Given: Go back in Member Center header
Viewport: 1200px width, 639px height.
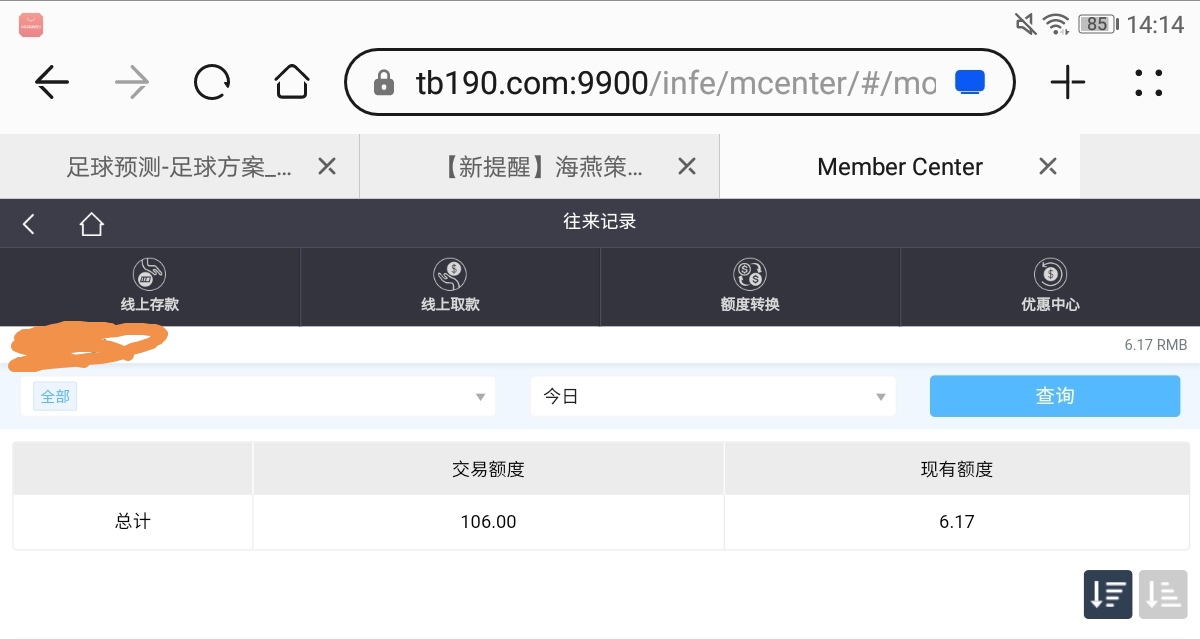Looking at the screenshot, I should (x=29, y=224).
